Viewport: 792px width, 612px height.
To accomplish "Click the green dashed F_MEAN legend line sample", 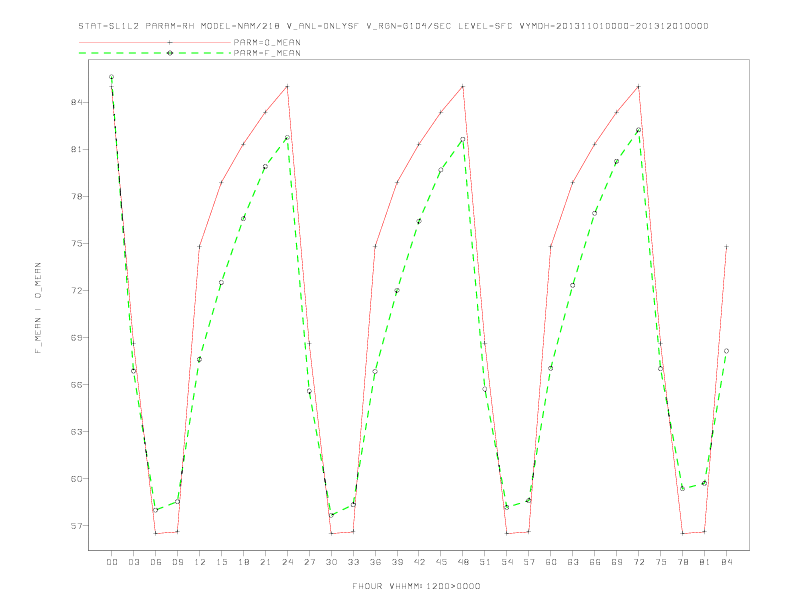I will pyautogui.click(x=155, y=53).
